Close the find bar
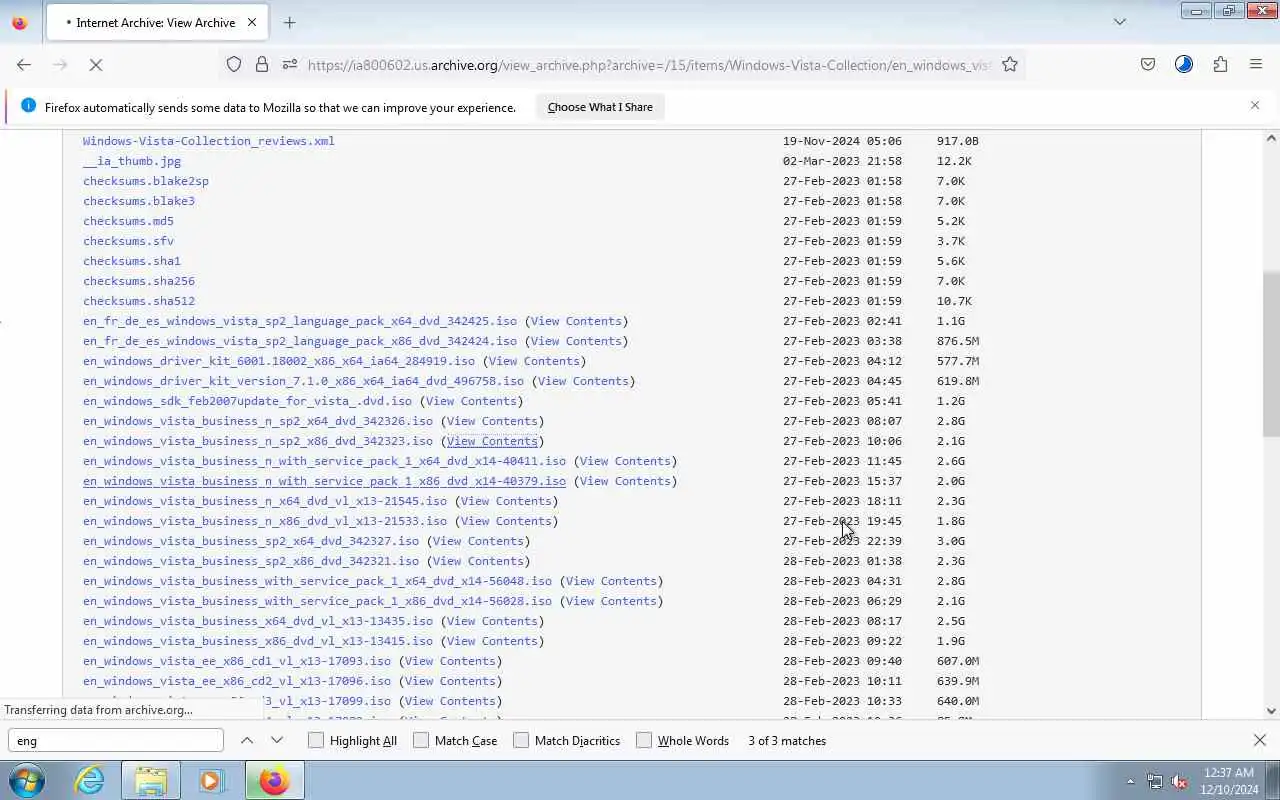 1260,740
